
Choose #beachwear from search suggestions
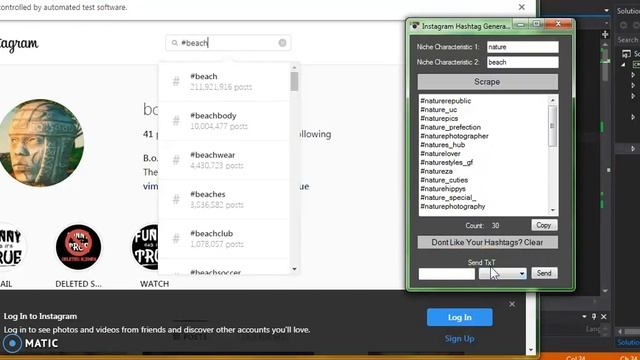pyautogui.click(x=223, y=160)
